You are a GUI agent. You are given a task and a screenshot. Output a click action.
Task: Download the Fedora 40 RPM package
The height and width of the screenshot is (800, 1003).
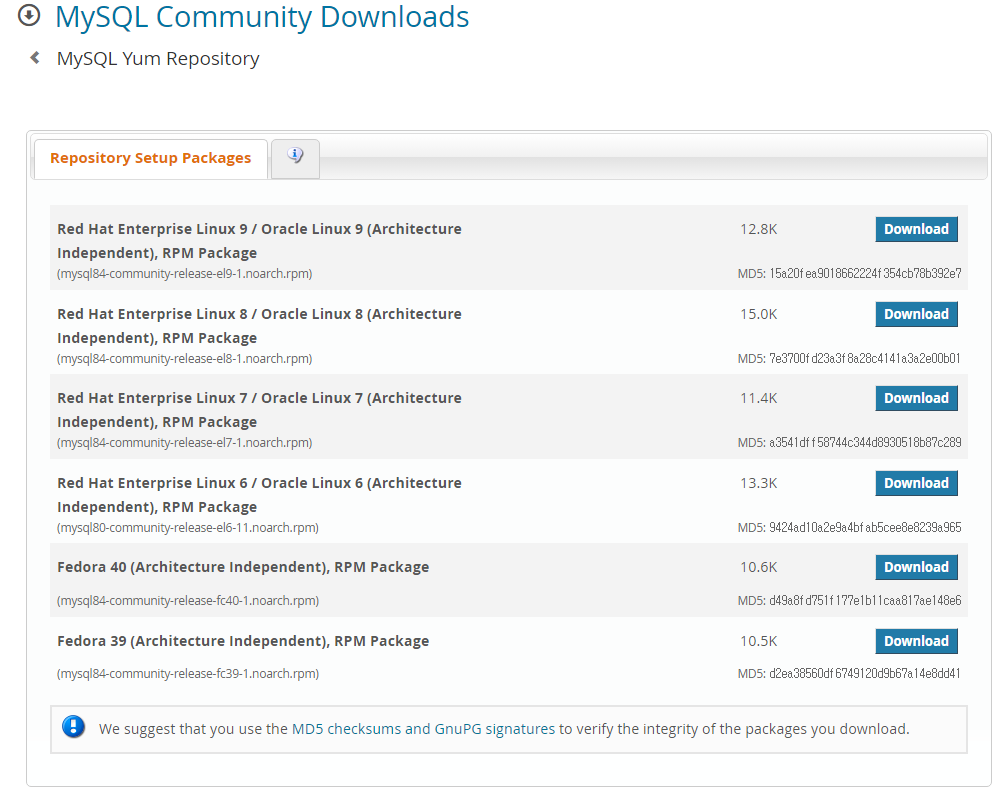click(x=916, y=567)
